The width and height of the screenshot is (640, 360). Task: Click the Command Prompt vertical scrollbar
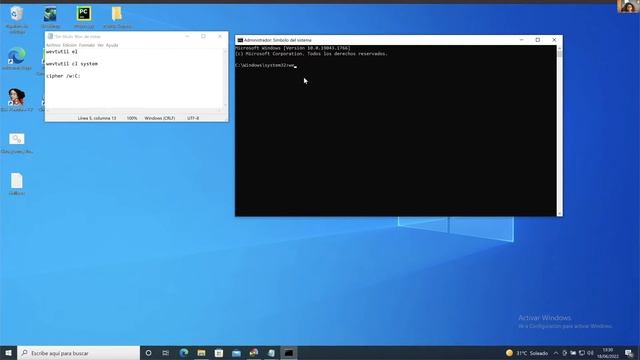[x=559, y=131]
